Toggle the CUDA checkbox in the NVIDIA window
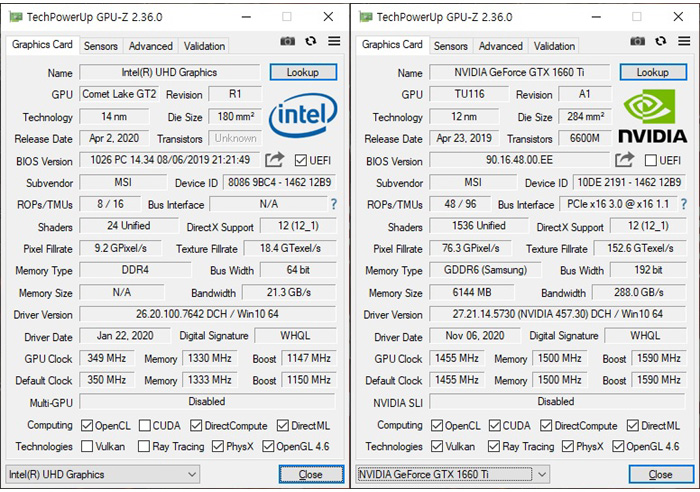 (494, 425)
